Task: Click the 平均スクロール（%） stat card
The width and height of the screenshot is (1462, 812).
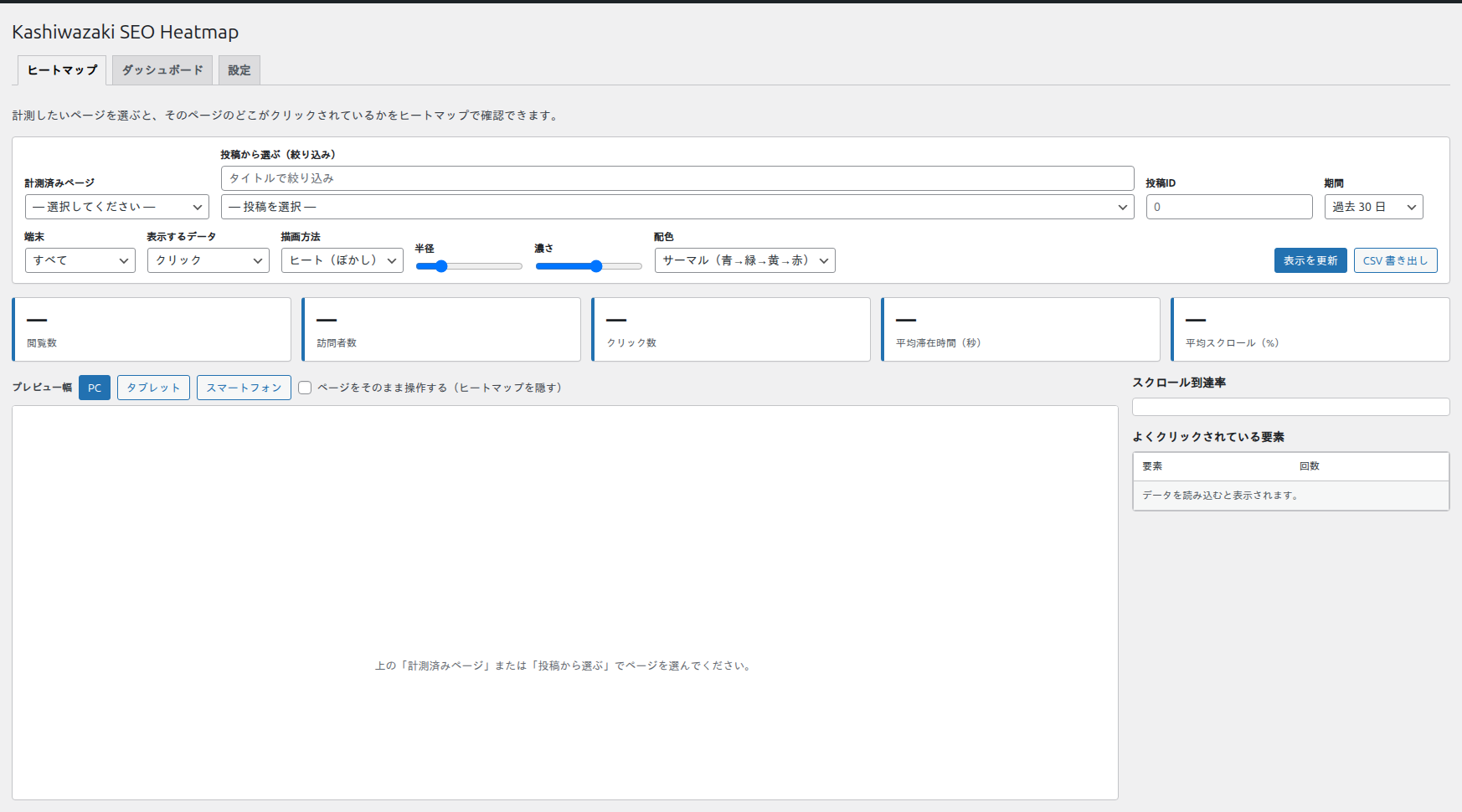Action: [1310, 330]
